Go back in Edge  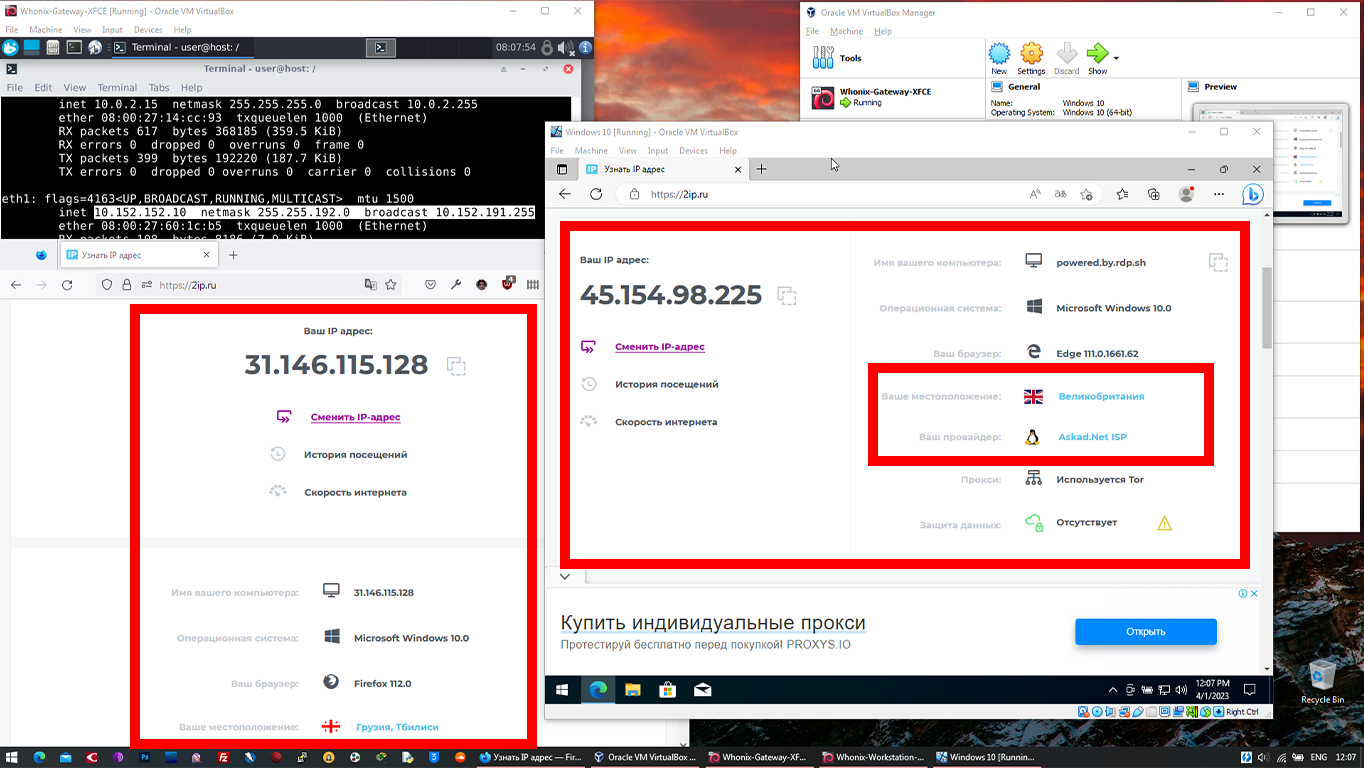(x=565, y=194)
